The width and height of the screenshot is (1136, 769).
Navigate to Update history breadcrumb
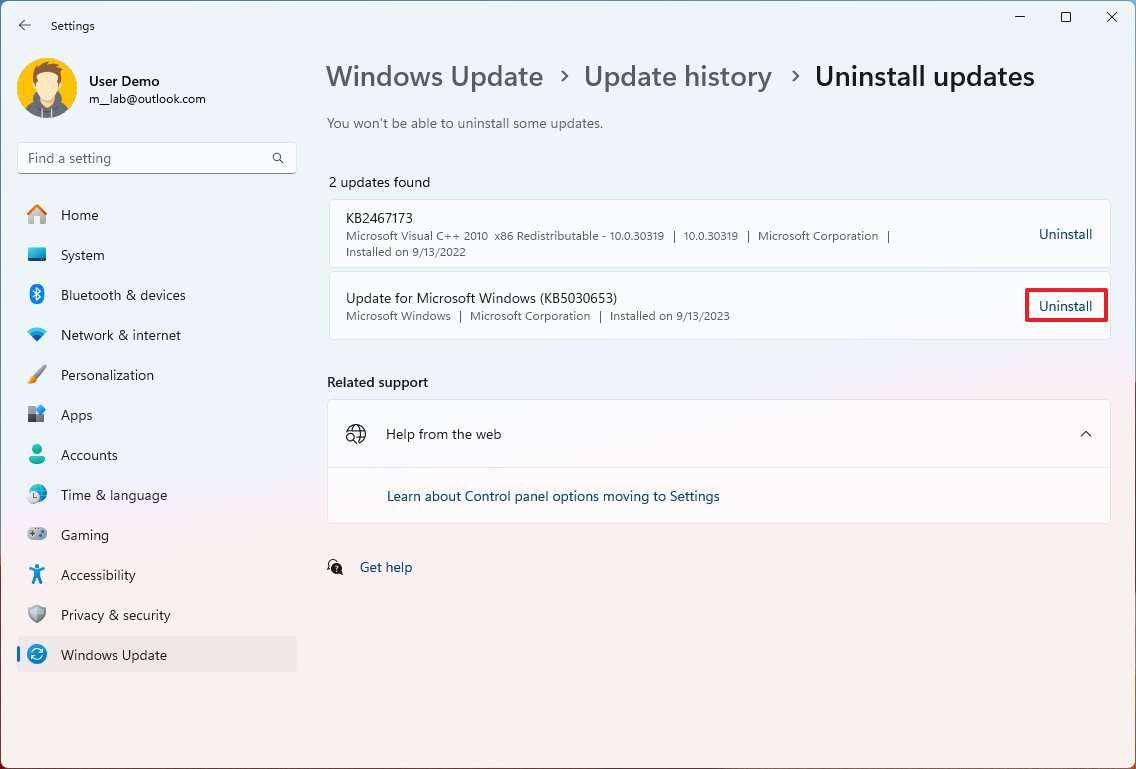pyautogui.click(x=678, y=76)
